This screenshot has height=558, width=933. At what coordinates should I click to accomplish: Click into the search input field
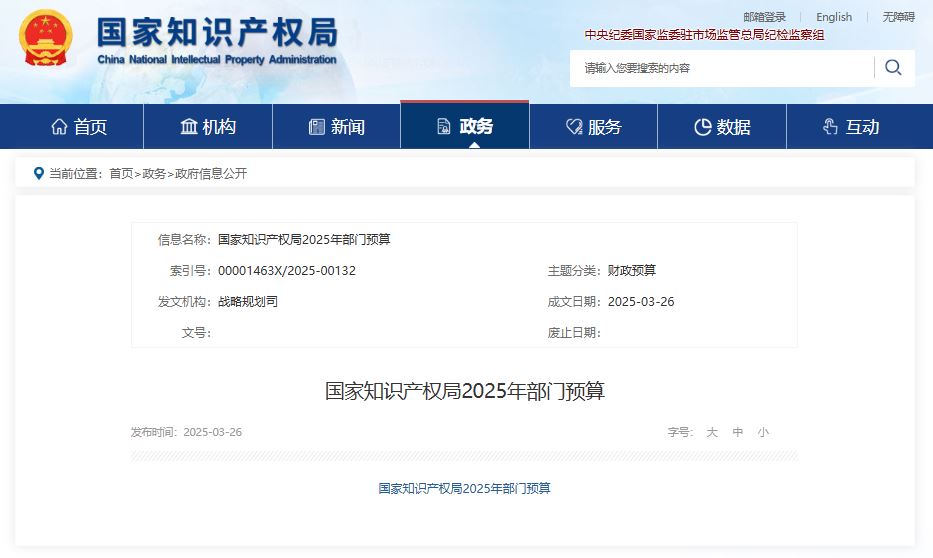tap(722, 68)
